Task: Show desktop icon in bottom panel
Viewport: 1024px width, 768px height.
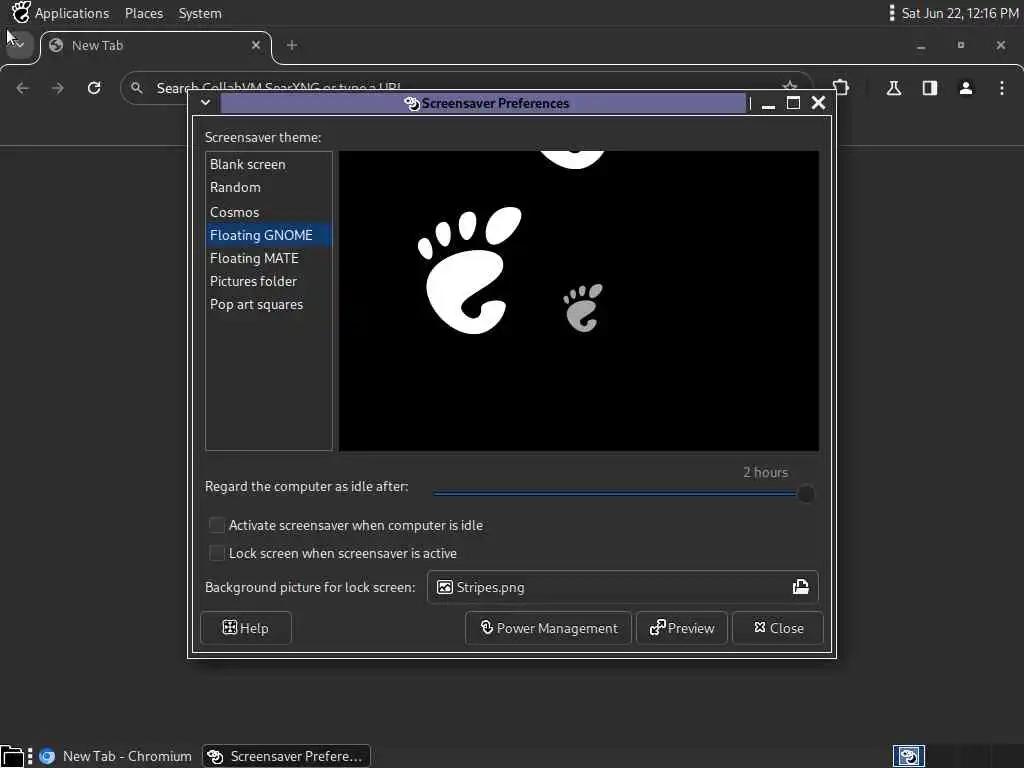Action: (12, 756)
